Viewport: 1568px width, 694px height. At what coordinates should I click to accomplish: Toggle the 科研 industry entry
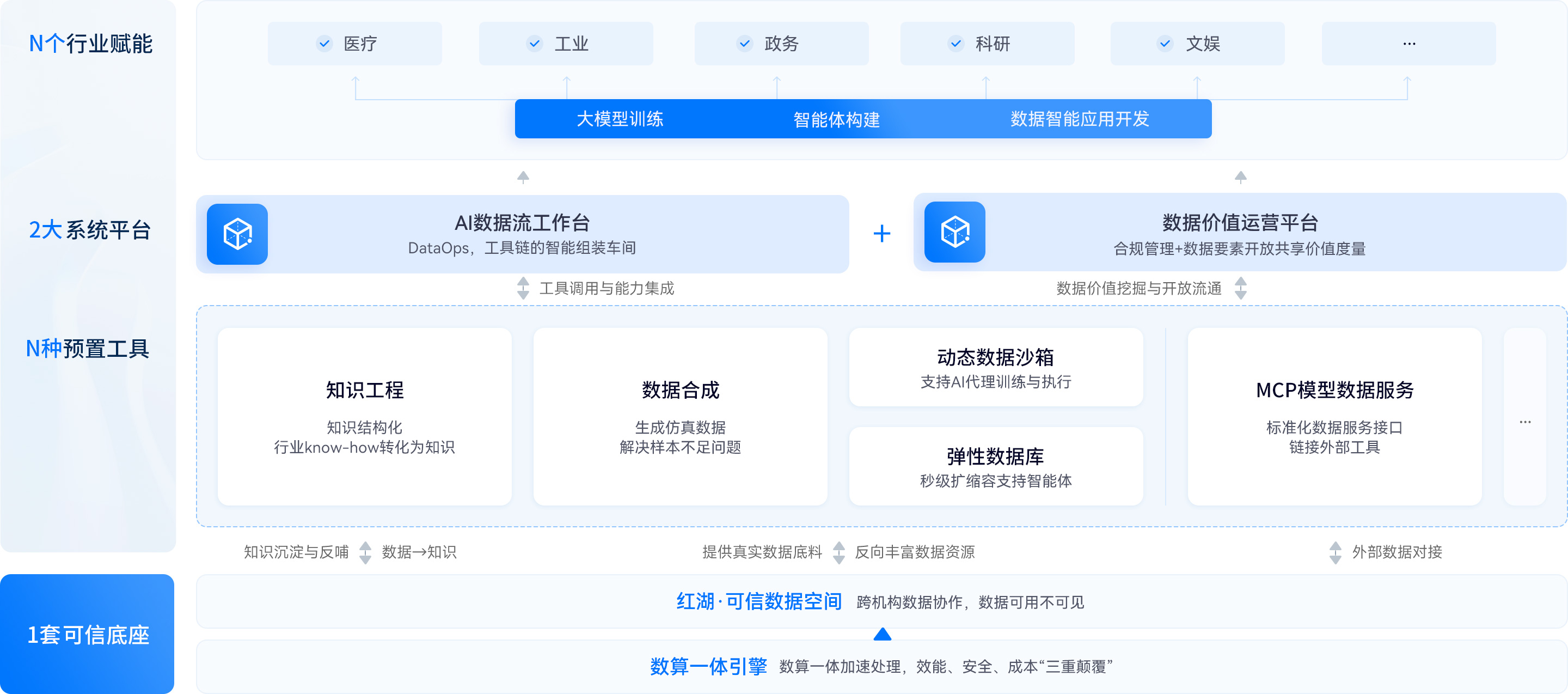[987, 43]
